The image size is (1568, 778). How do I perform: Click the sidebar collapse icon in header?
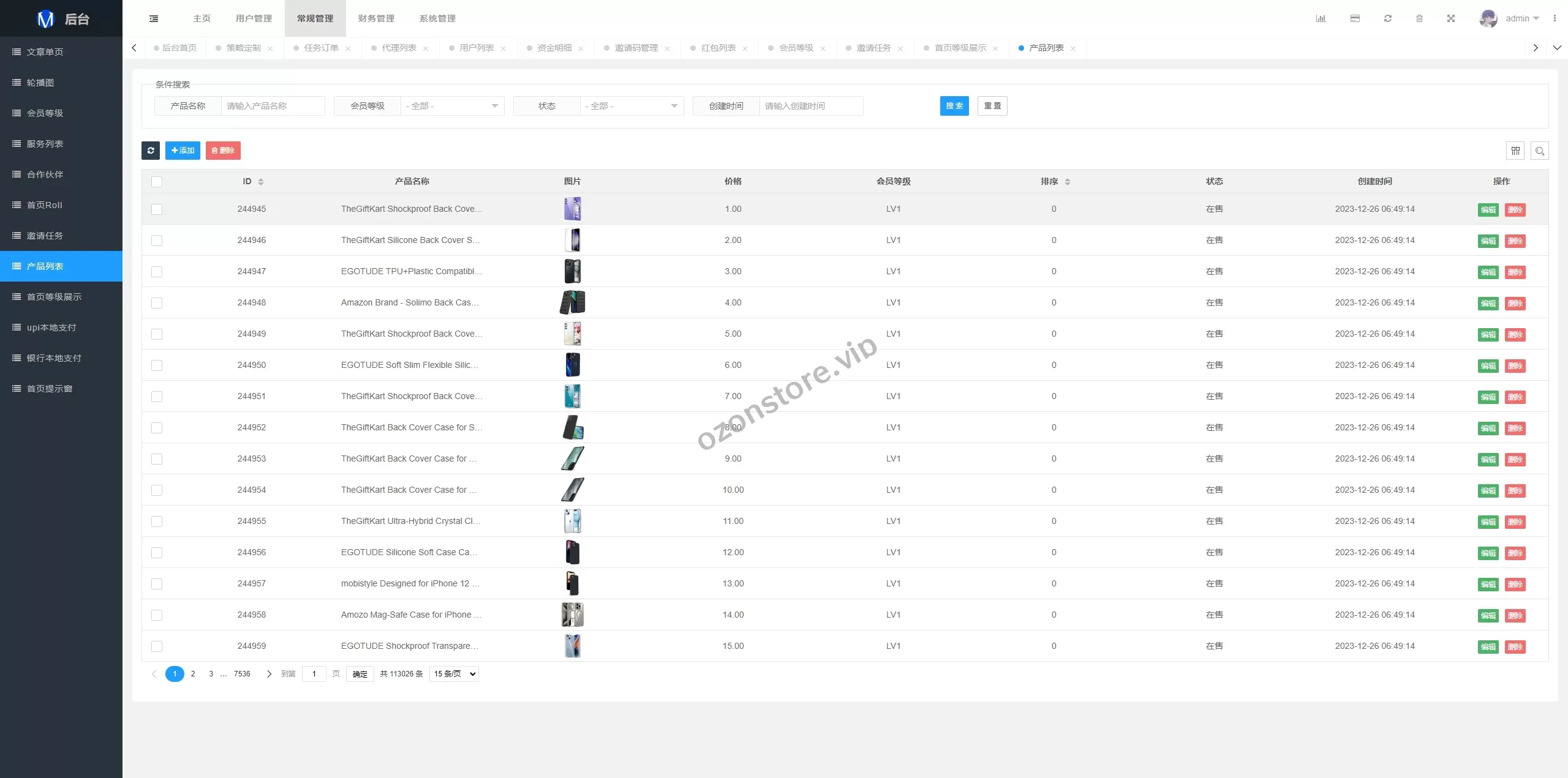[x=154, y=18]
